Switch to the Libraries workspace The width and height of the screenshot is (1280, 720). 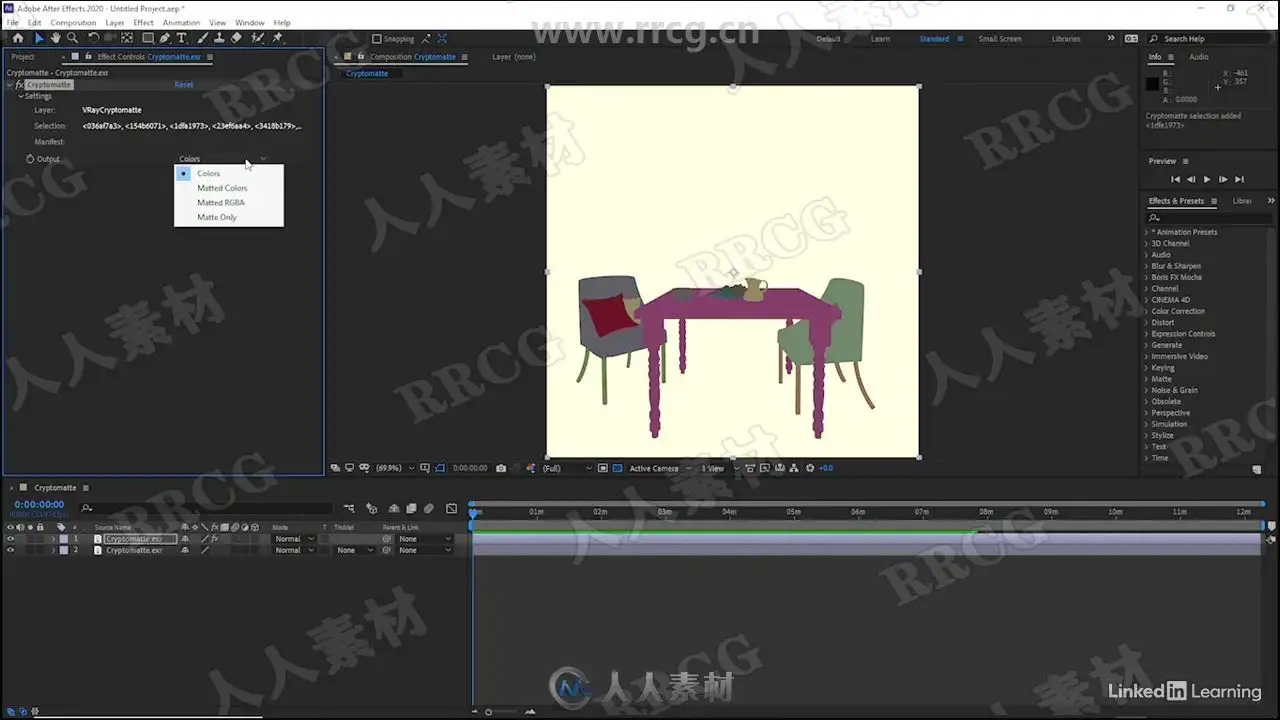click(x=1066, y=39)
